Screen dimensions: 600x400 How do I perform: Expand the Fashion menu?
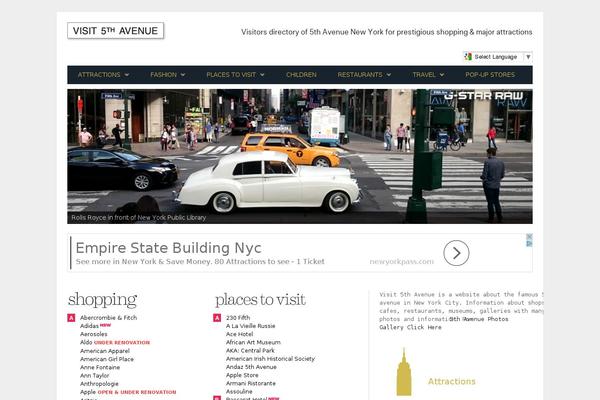tap(168, 75)
